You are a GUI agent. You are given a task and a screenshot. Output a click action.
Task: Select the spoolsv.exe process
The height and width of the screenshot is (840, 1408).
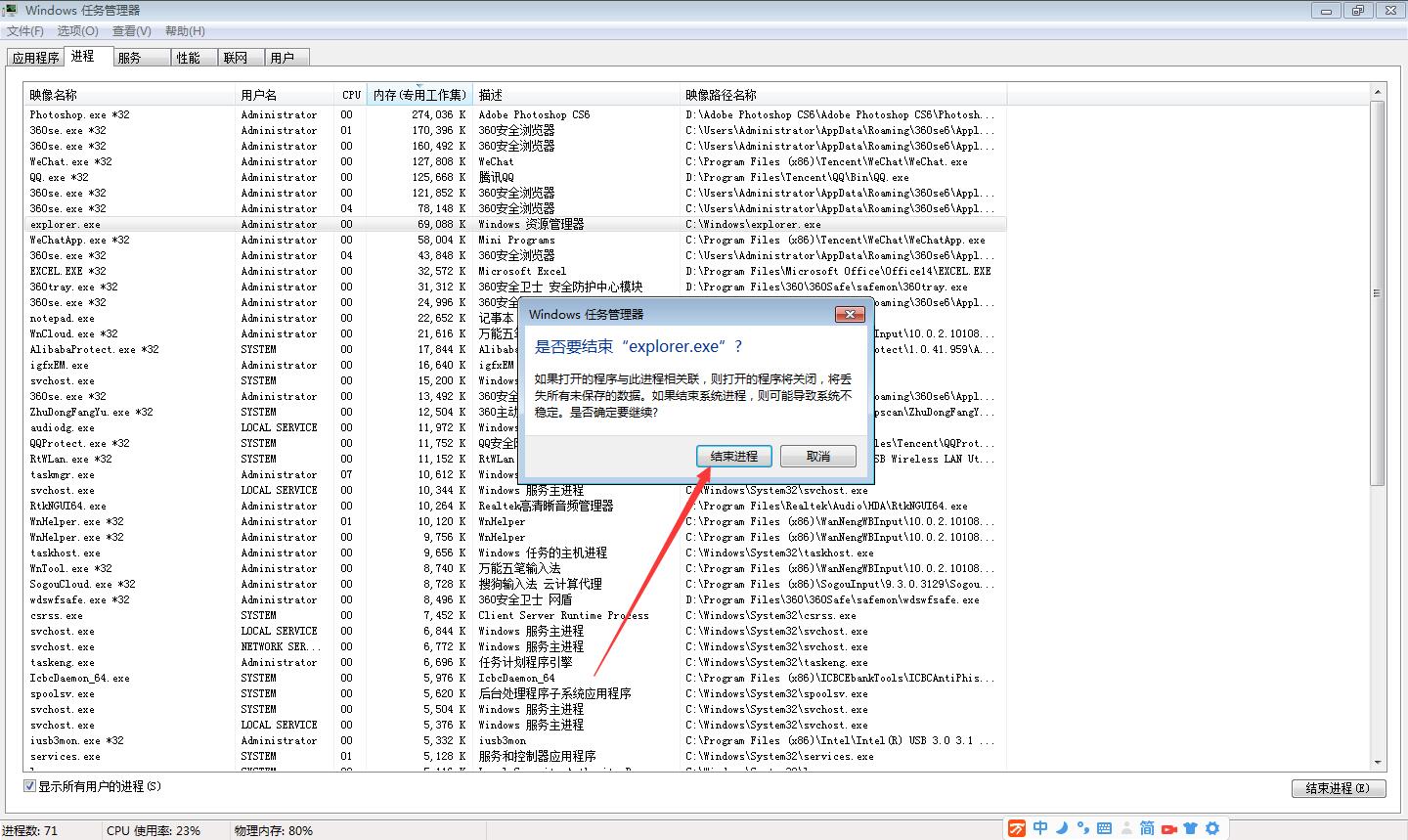[x=515, y=693]
